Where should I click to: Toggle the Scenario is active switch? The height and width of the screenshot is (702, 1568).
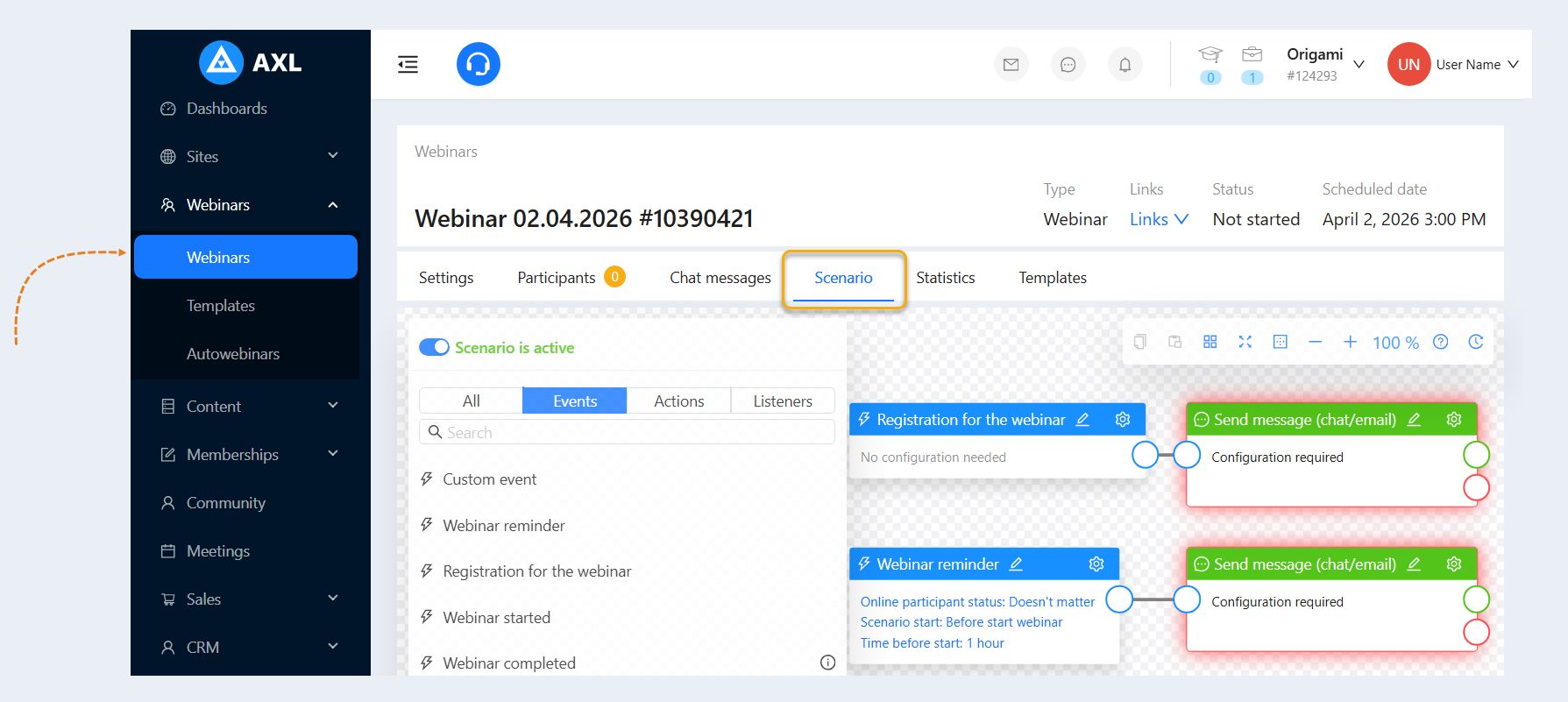434,347
